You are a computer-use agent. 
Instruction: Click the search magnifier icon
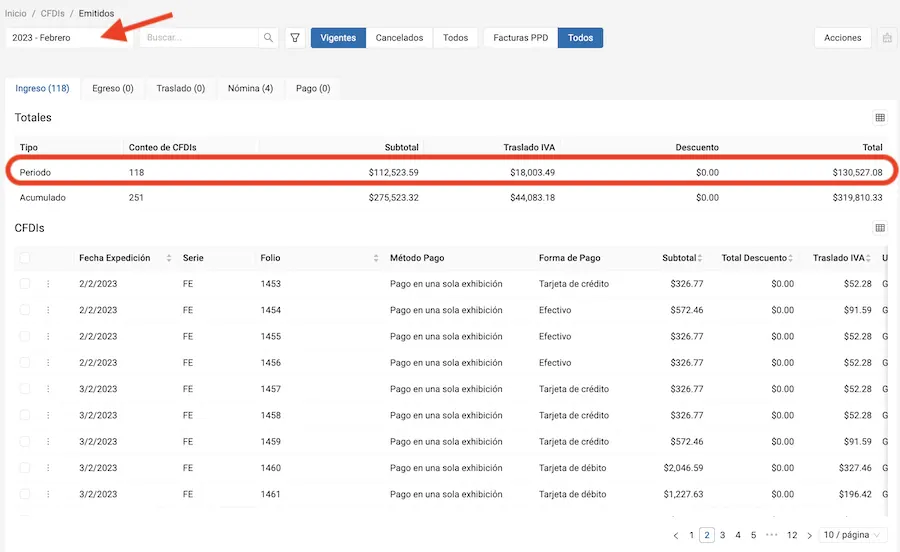[x=268, y=38]
